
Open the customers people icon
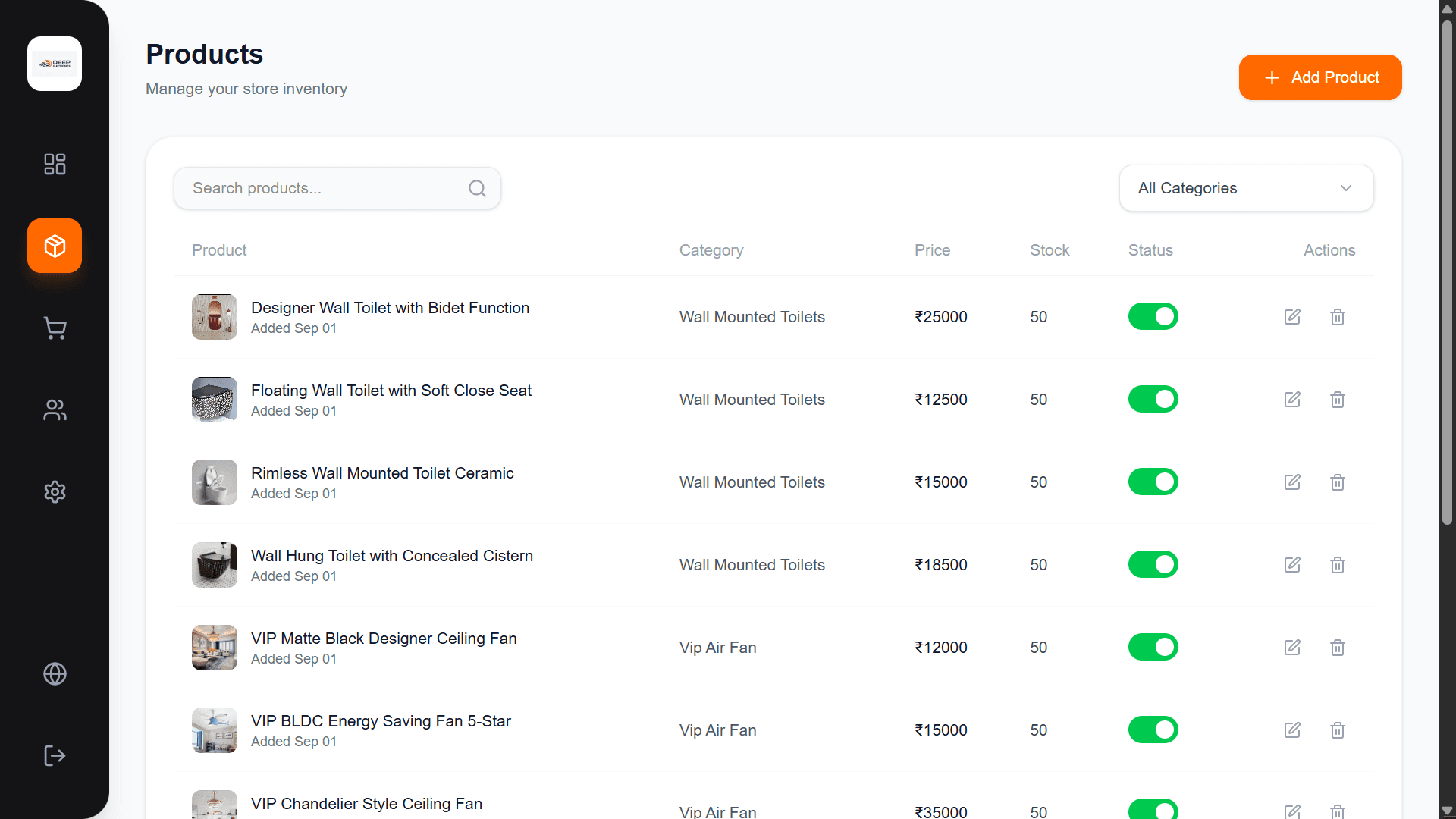coord(55,409)
